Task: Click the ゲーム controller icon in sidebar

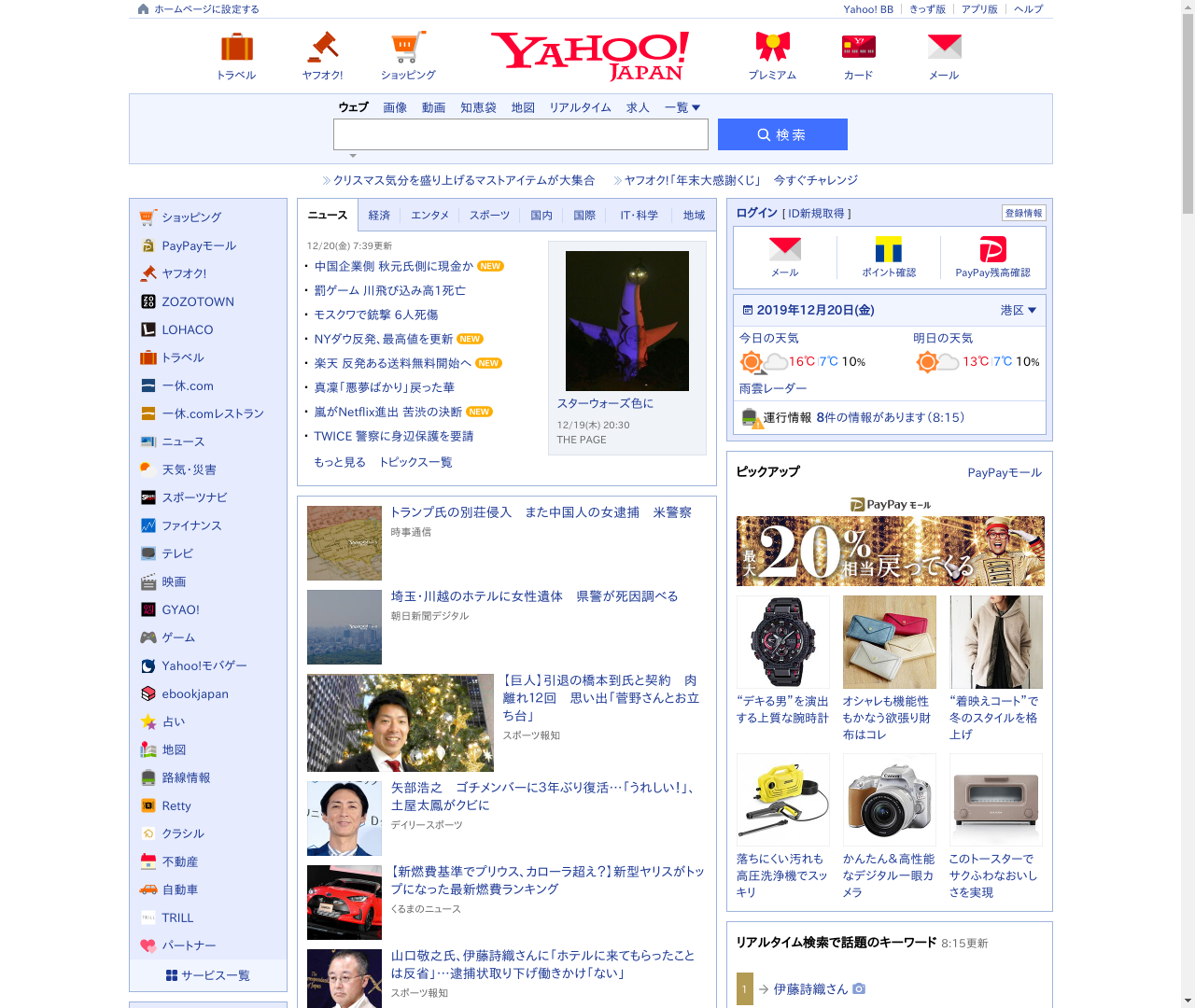Action: [148, 637]
